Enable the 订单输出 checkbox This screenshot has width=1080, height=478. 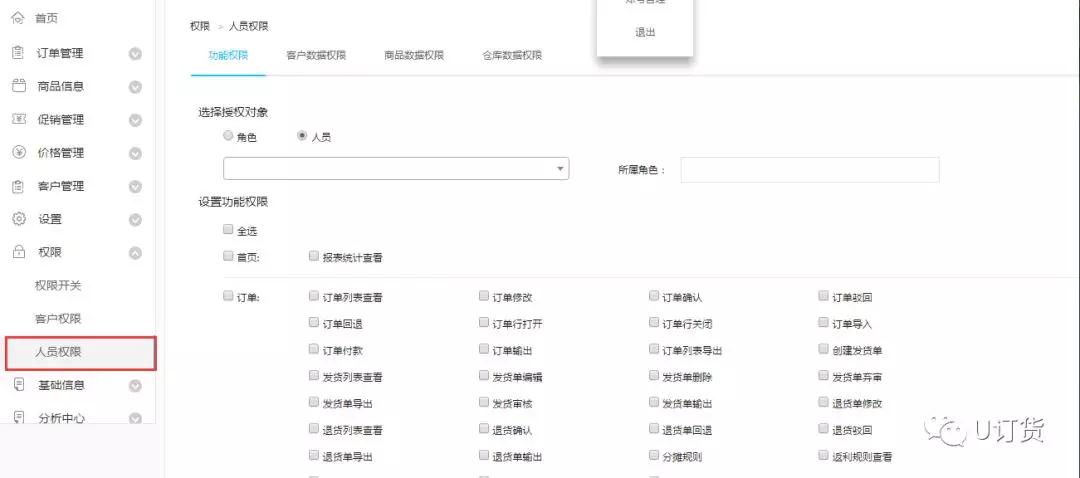(484, 349)
